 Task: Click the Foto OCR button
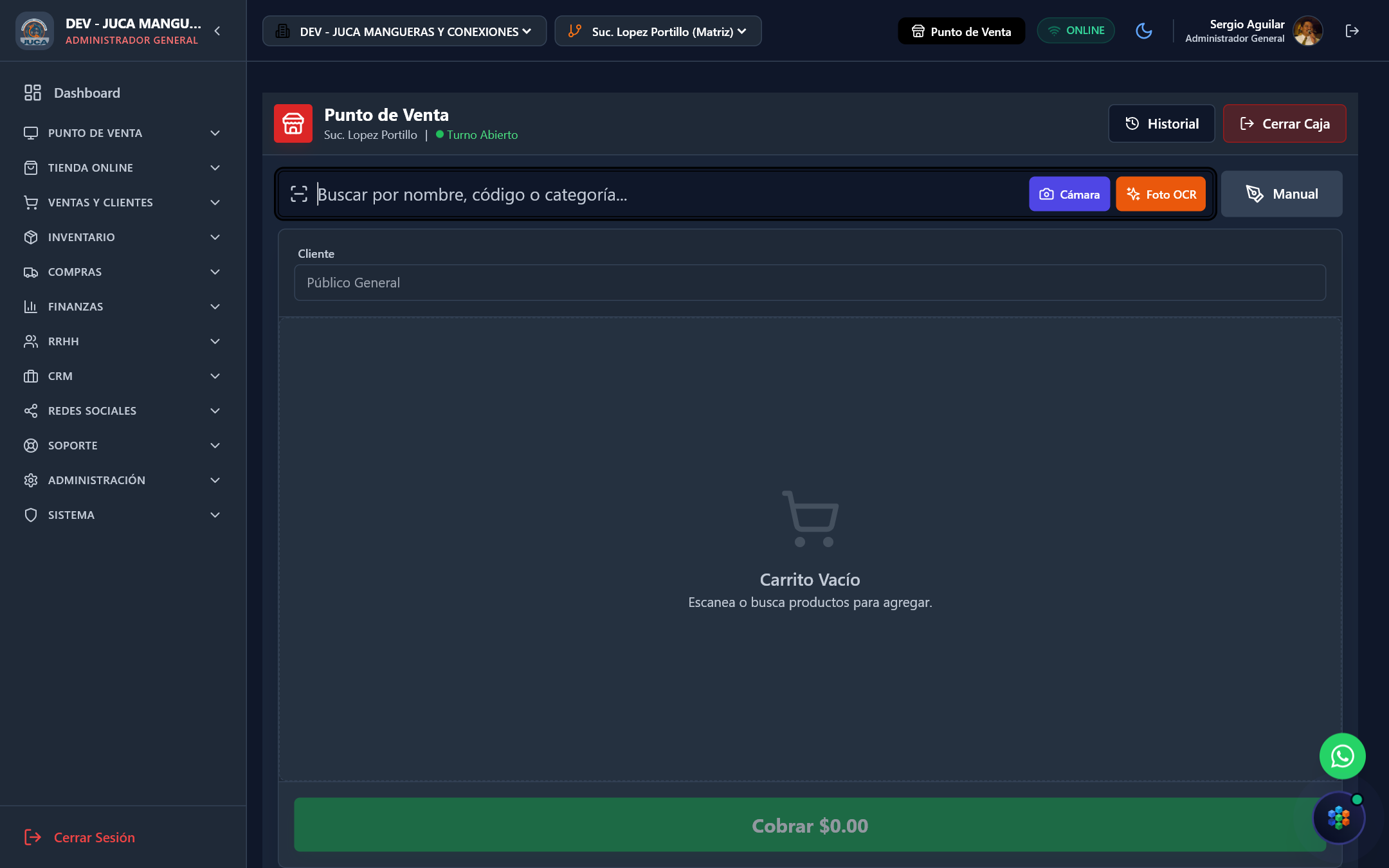tap(1161, 194)
